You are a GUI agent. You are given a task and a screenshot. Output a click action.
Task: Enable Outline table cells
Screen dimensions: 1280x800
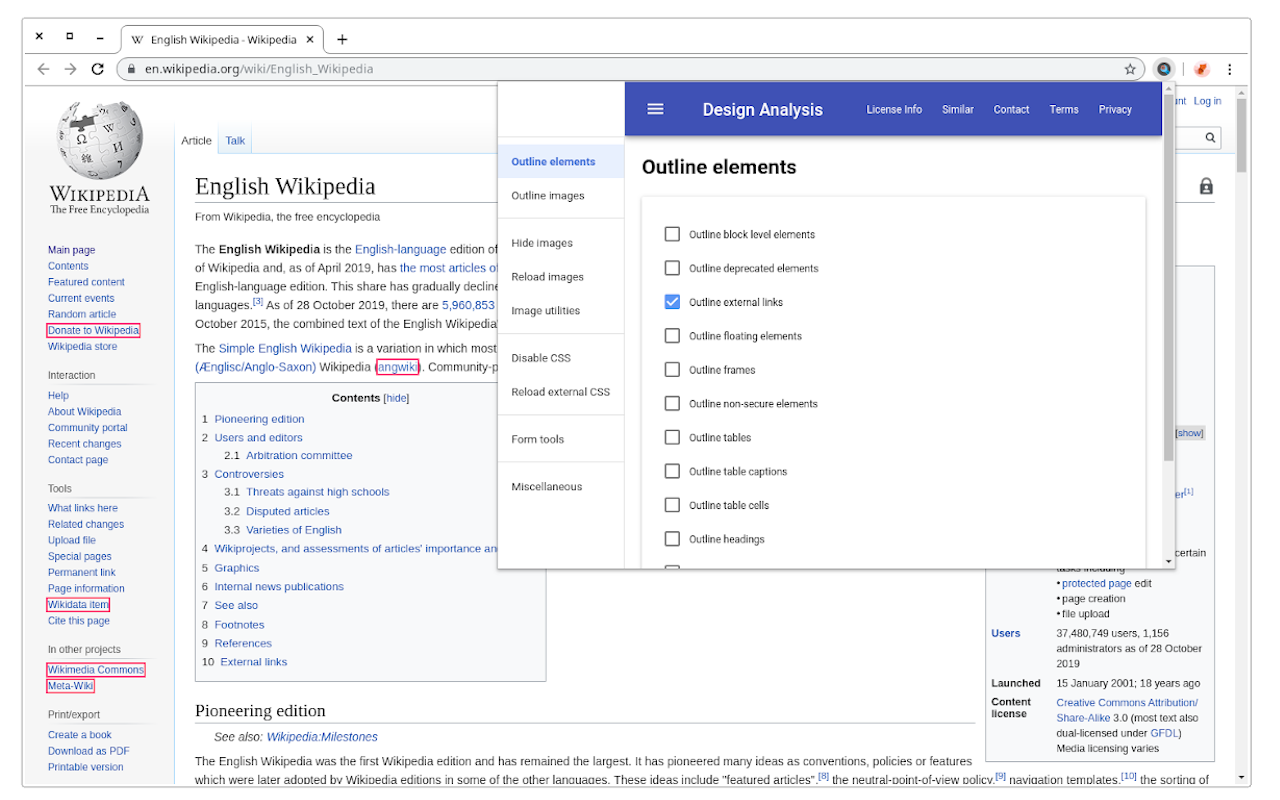point(672,505)
